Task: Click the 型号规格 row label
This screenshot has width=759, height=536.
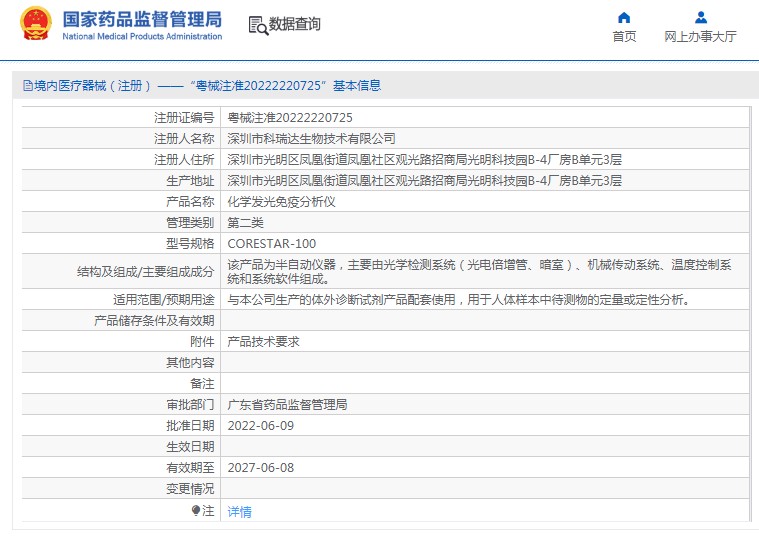Action: click(190, 244)
